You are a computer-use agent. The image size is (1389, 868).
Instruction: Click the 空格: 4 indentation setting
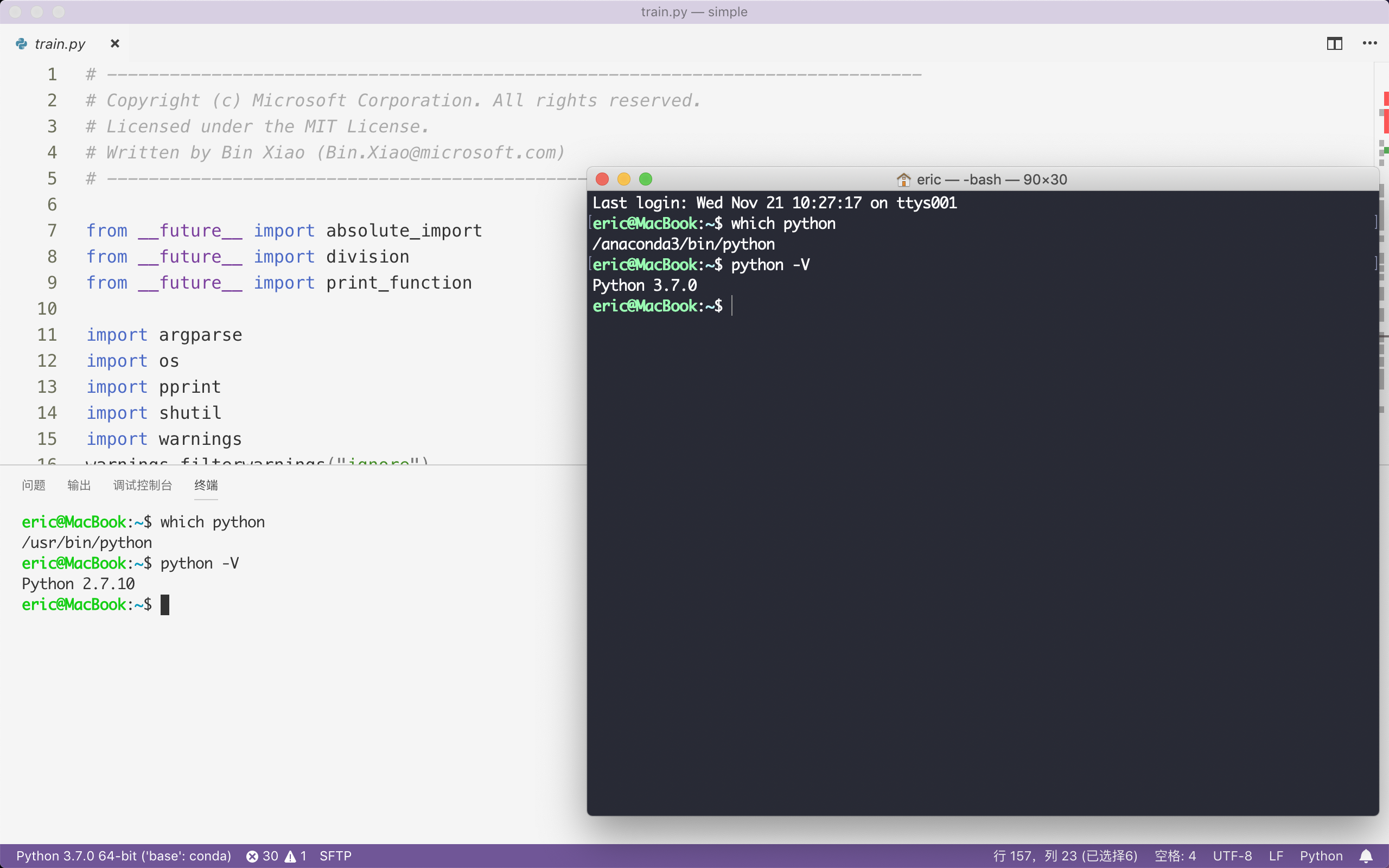[1175, 856]
